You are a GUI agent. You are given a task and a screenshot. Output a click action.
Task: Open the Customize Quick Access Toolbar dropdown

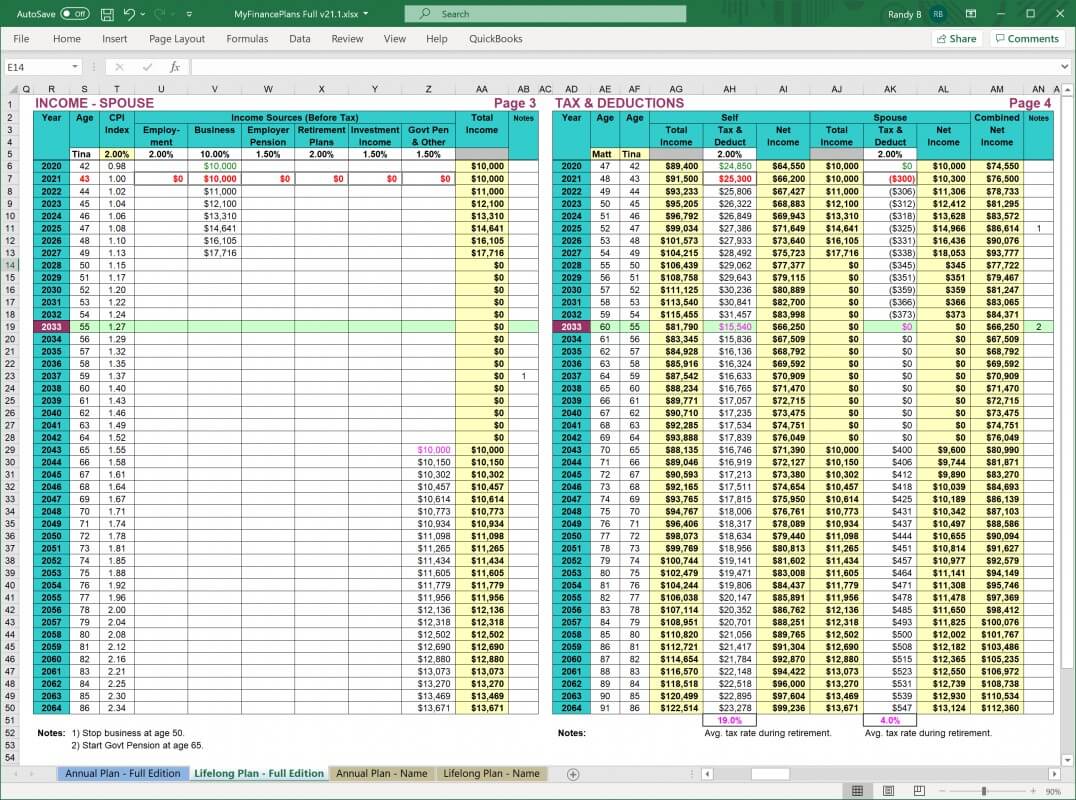(x=187, y=14)
